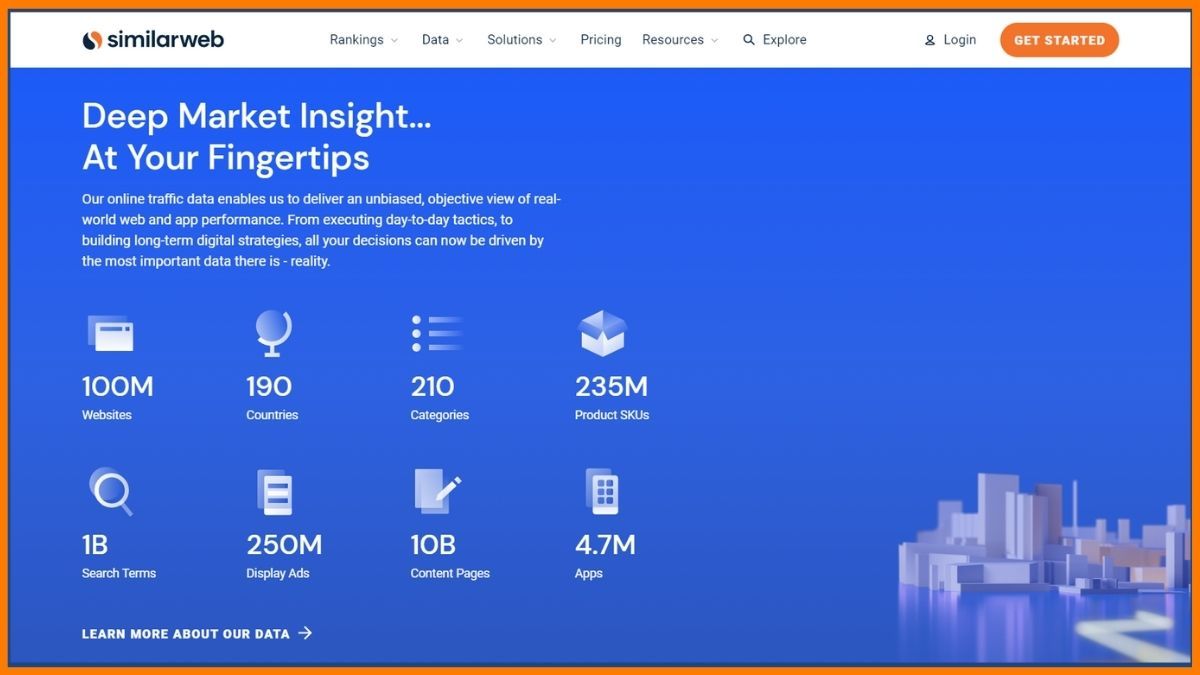Click the Content Pages pencil icon
This screenshot has height=675, width=1200.
436,491
